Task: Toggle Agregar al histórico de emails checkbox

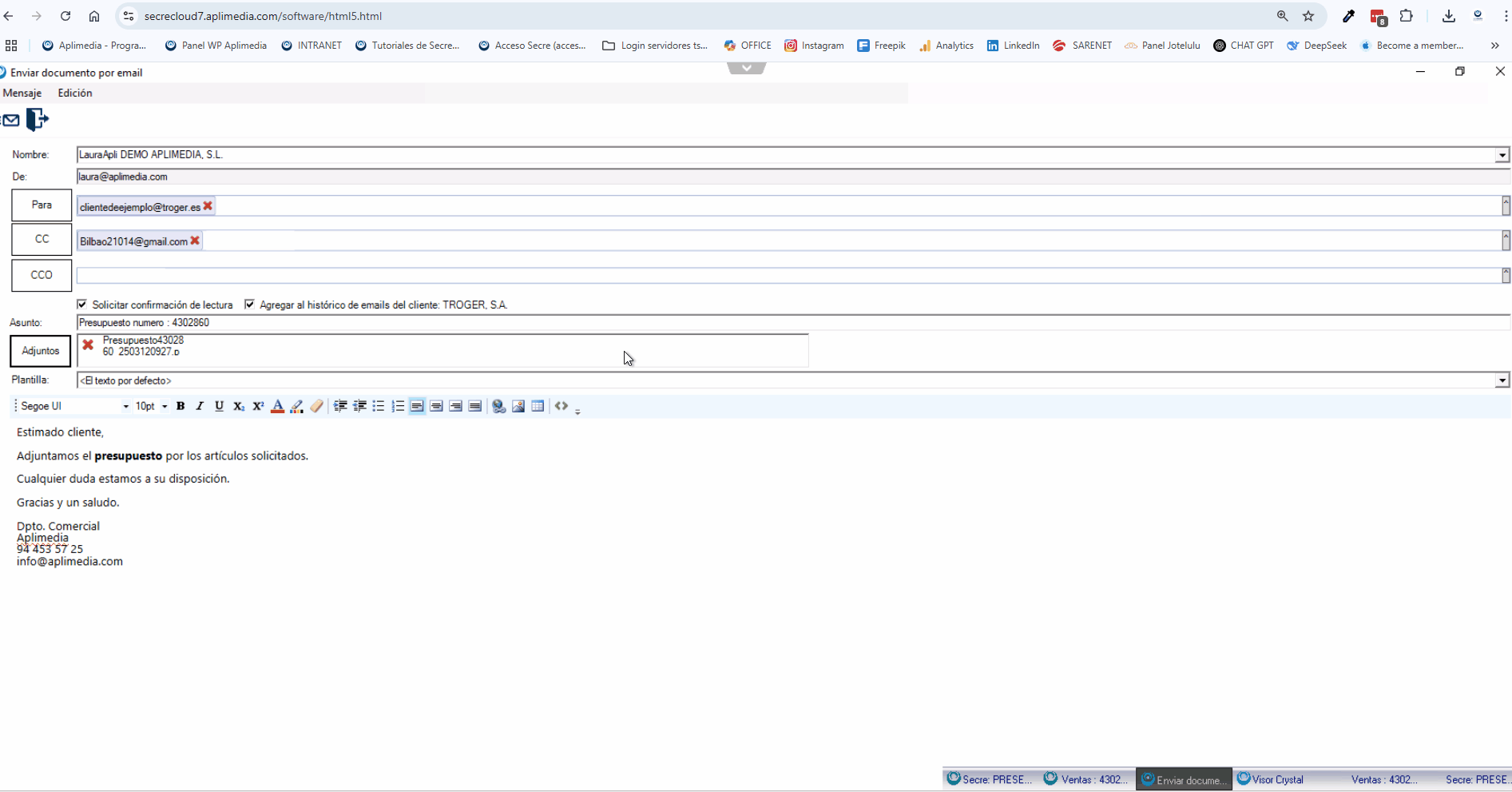Action: (x=250, y=304)
